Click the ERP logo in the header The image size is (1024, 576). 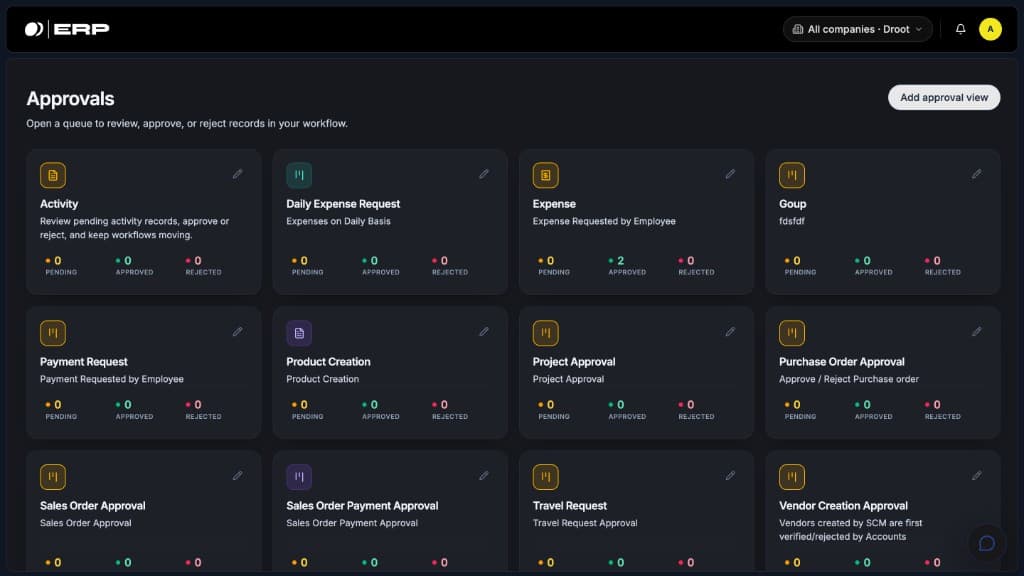pyautogui.click(x=67, y=29)
